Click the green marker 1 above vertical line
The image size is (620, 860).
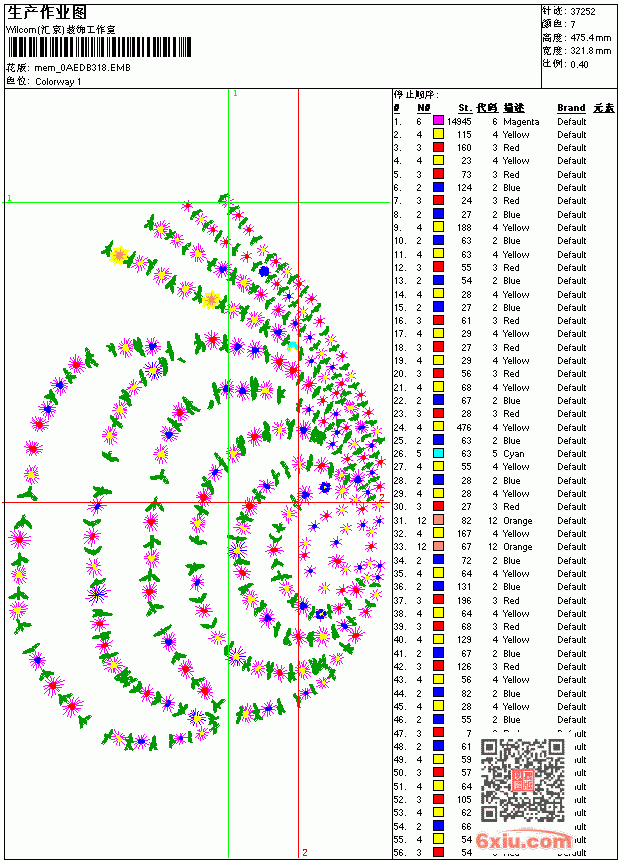pos(235,93)
